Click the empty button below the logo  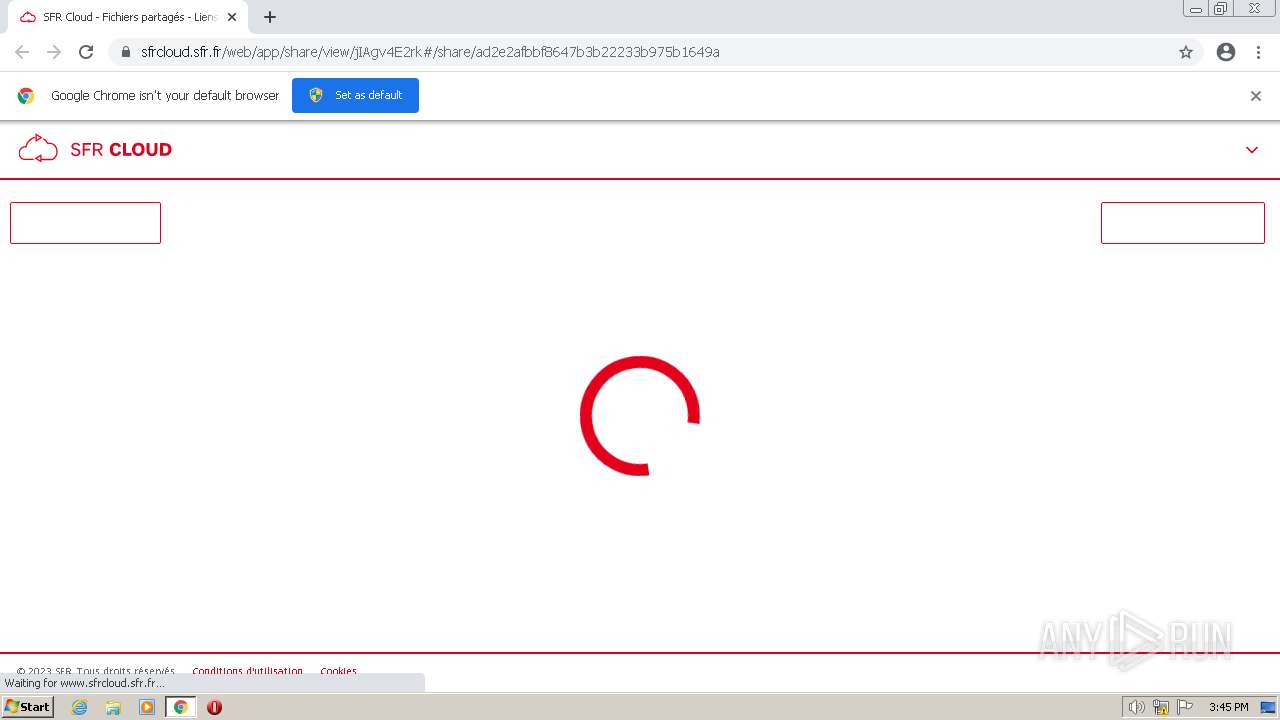point(85,223)
